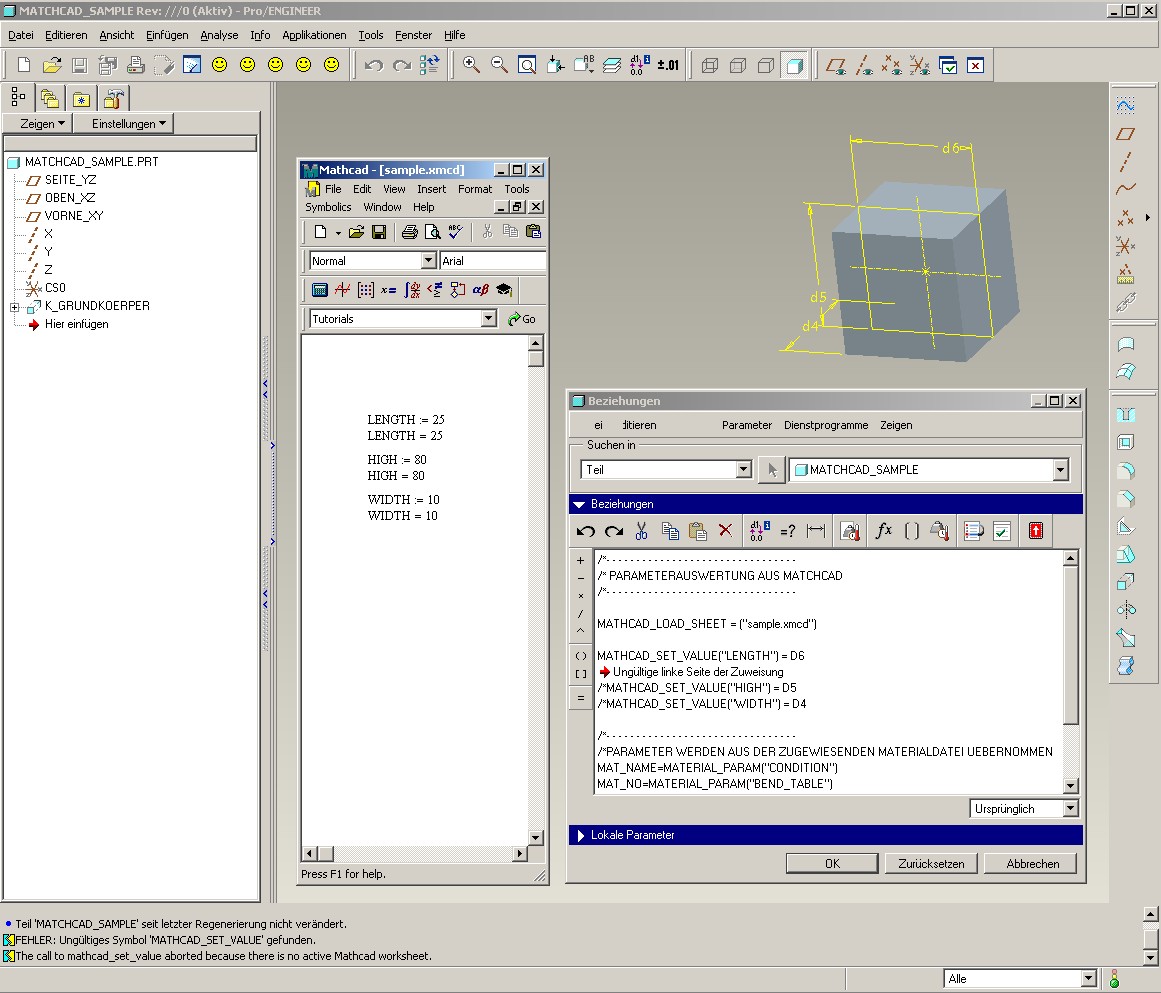Insert the plus operator from side palette

tap(580, 561)
